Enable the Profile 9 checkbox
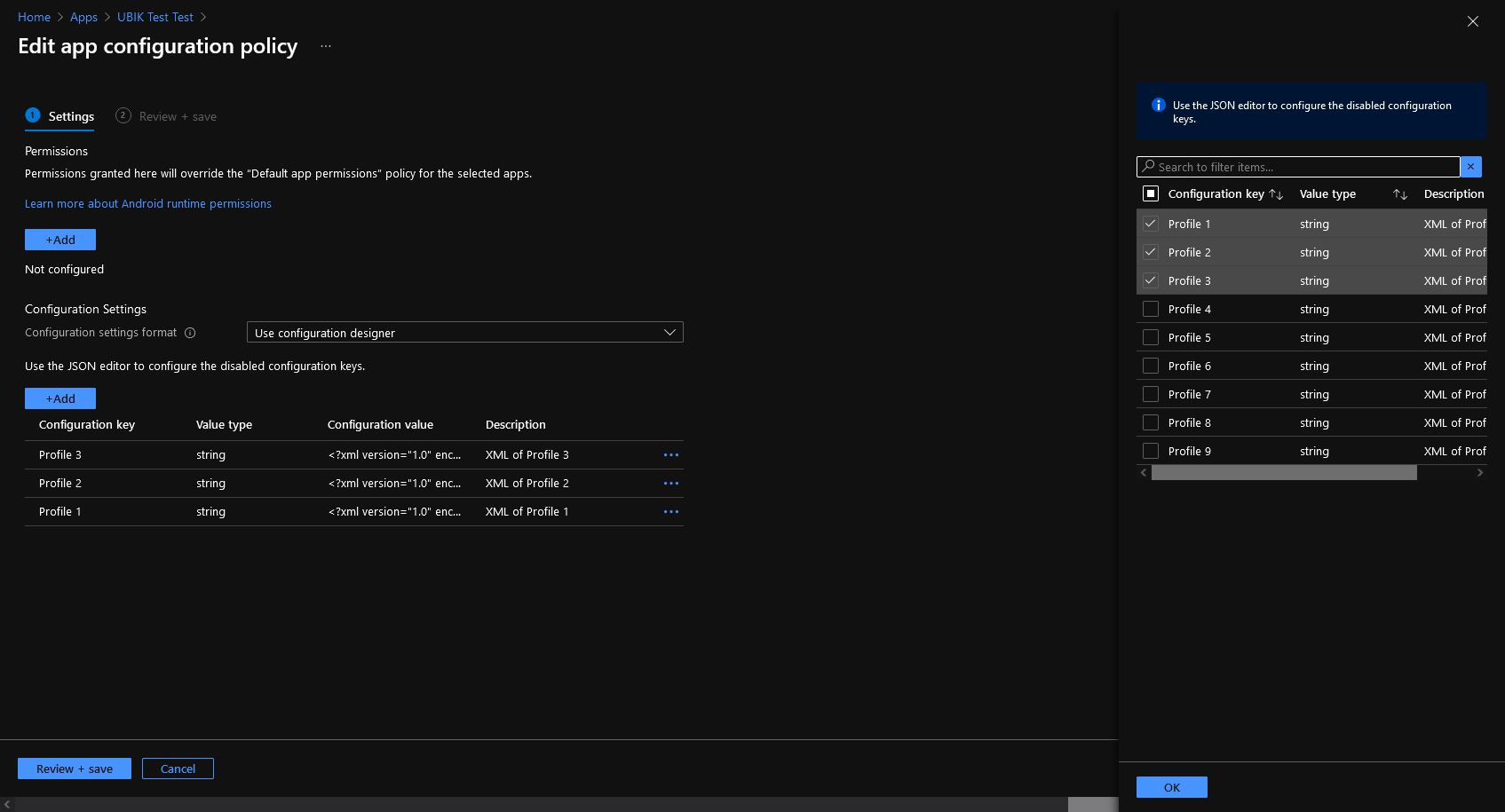Screen dimensions: 1505x812 (1151, 451)
